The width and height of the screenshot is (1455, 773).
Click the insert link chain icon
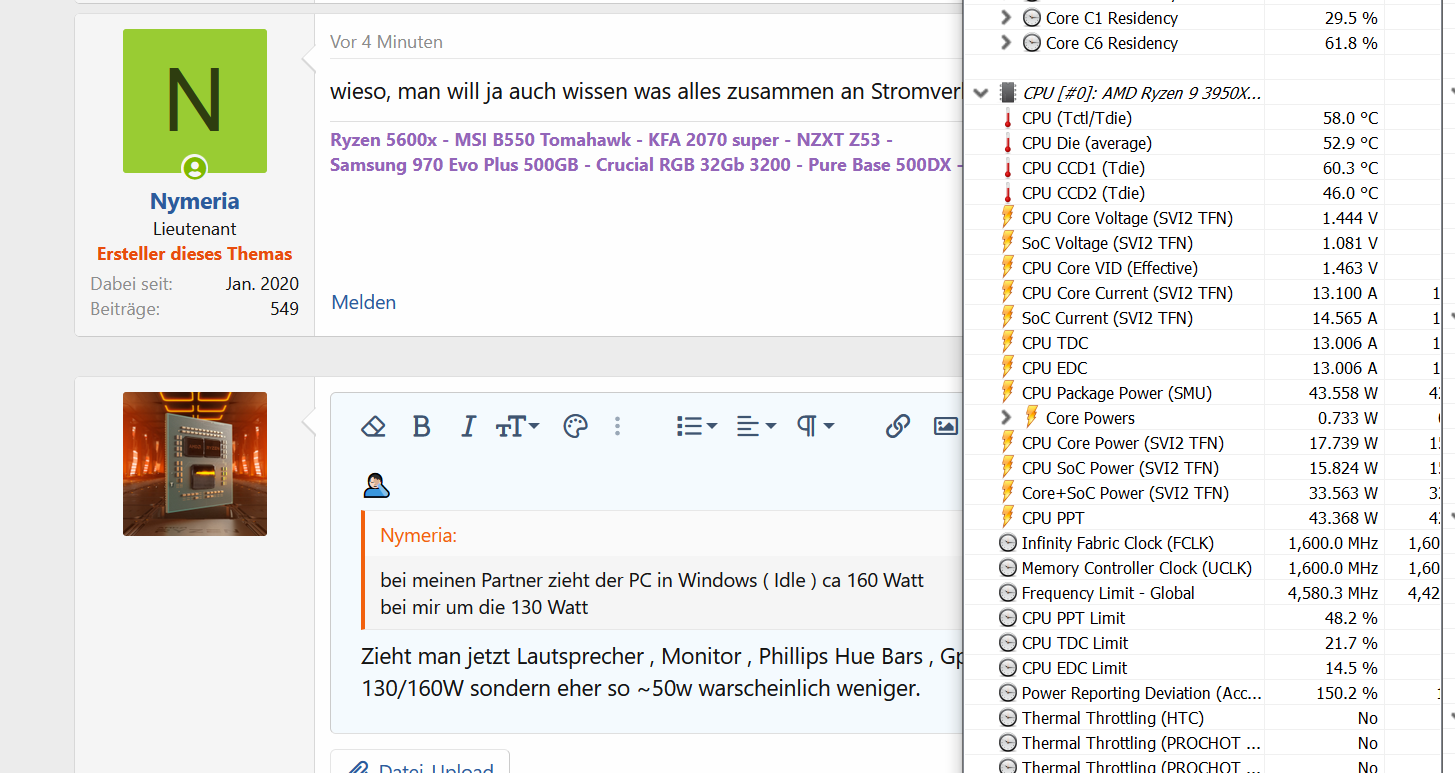[897, 427]
